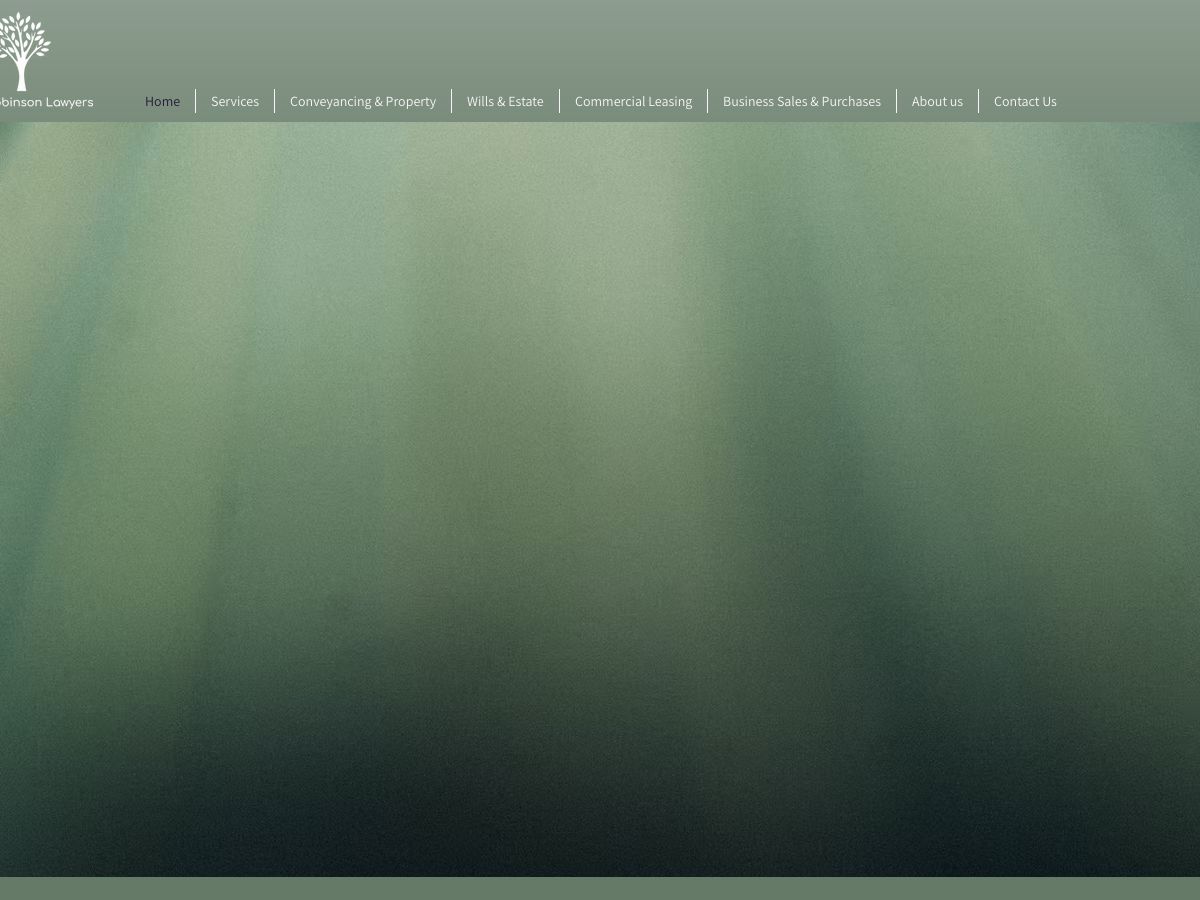Click the green hero background image

[x=600, y=500]
